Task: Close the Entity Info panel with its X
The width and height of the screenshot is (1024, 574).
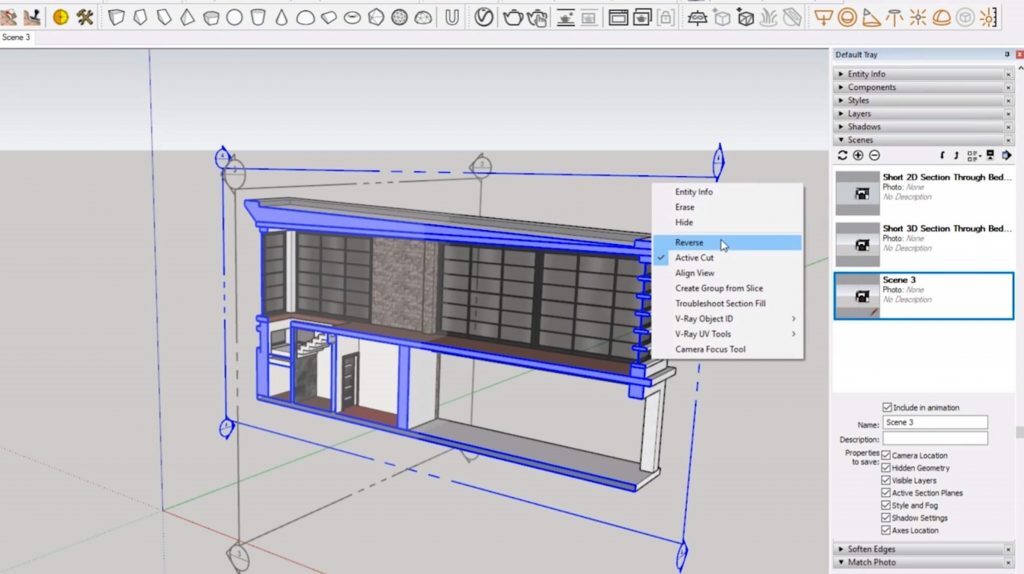Action: click(x=1008, y=74)
